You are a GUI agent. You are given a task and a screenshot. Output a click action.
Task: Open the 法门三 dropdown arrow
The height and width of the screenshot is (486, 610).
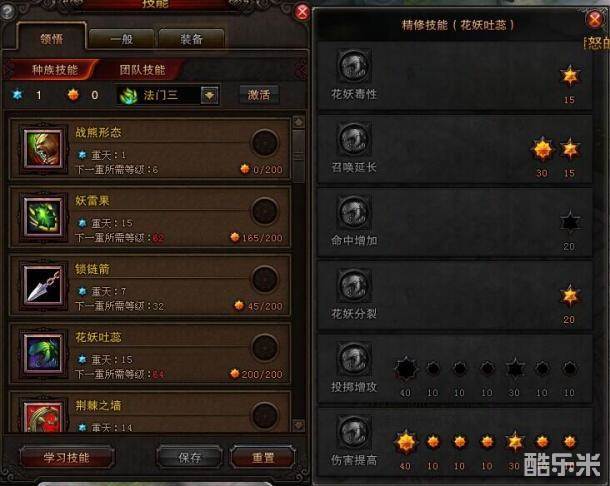(209, 95)
